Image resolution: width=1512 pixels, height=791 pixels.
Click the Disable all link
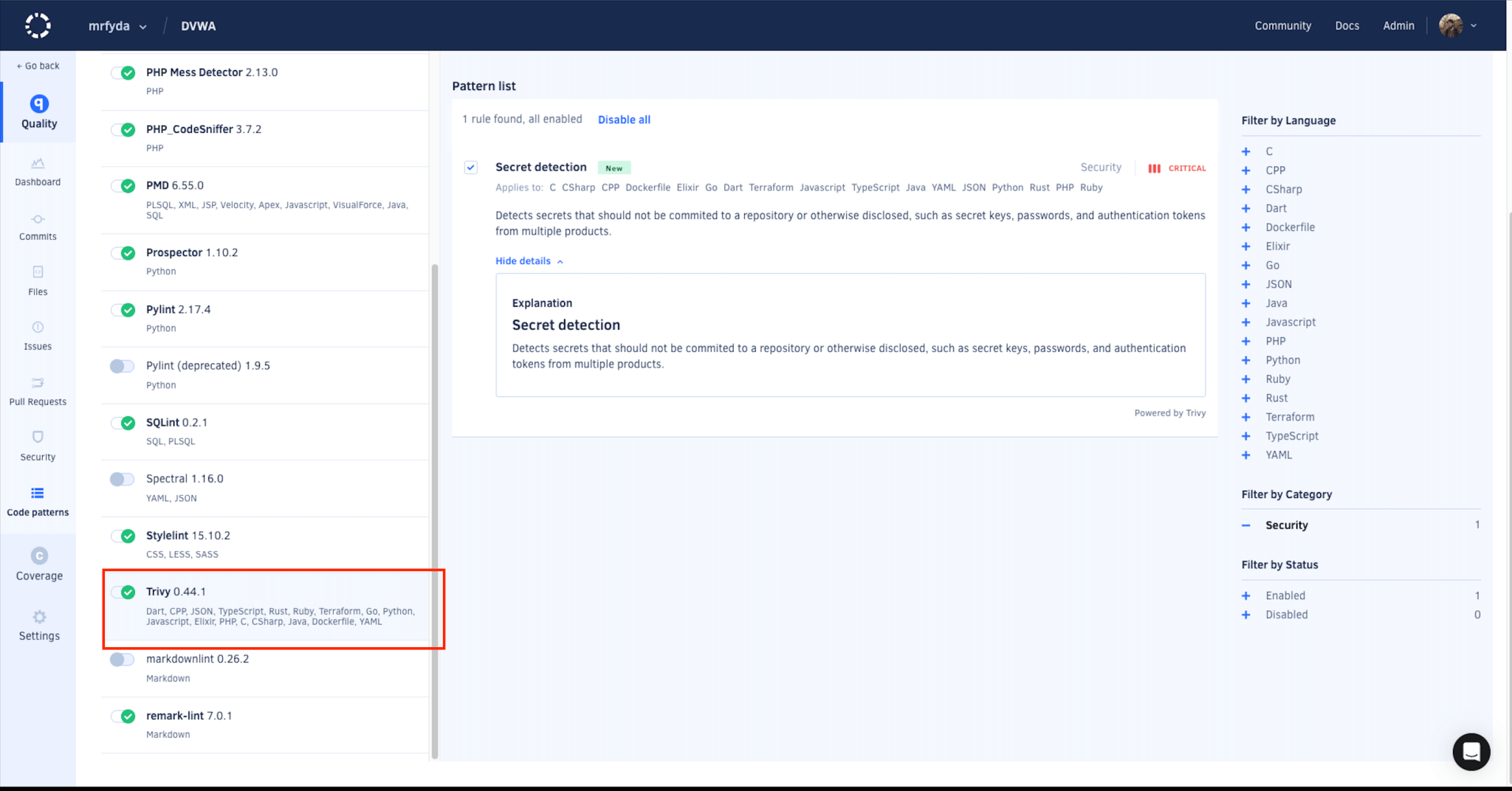[623, 119]
